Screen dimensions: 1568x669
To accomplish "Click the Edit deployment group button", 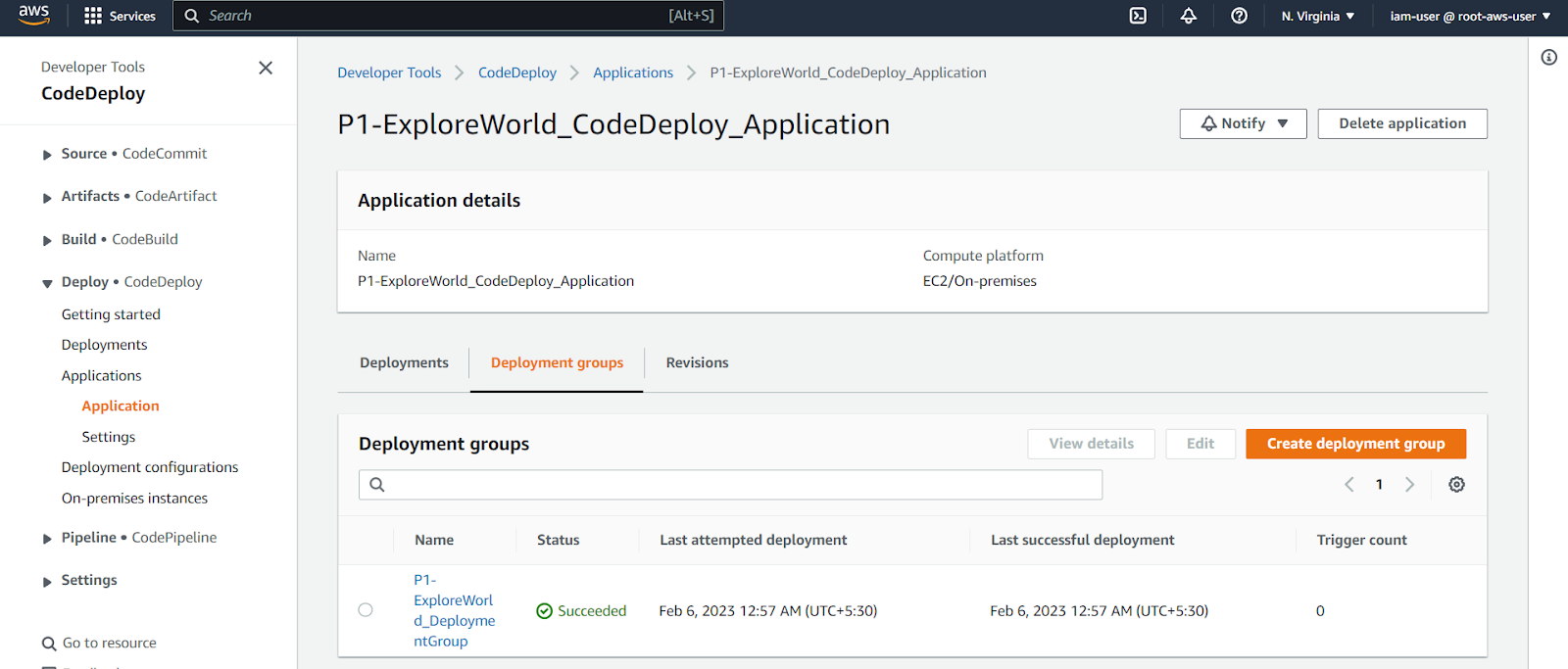I will pyautogui.click(x=1200, y=444).
